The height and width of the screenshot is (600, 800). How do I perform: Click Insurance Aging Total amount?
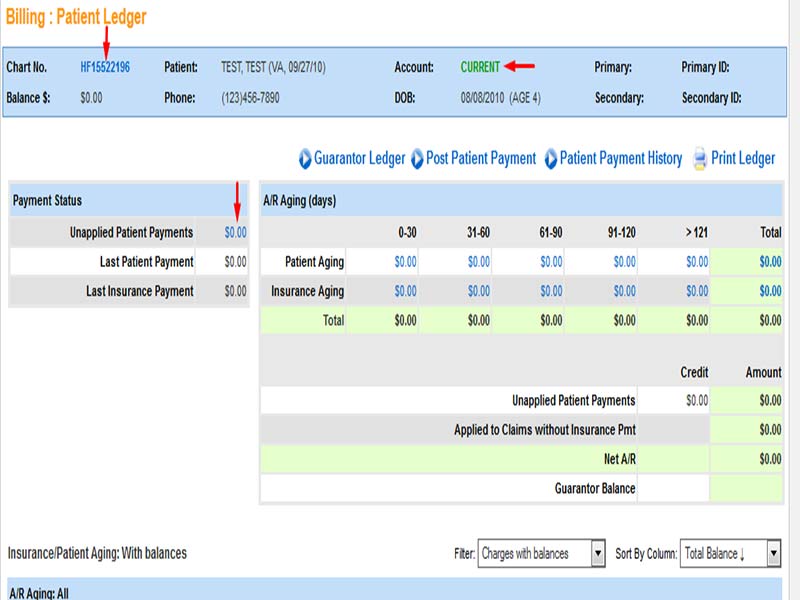coord(770,291)
